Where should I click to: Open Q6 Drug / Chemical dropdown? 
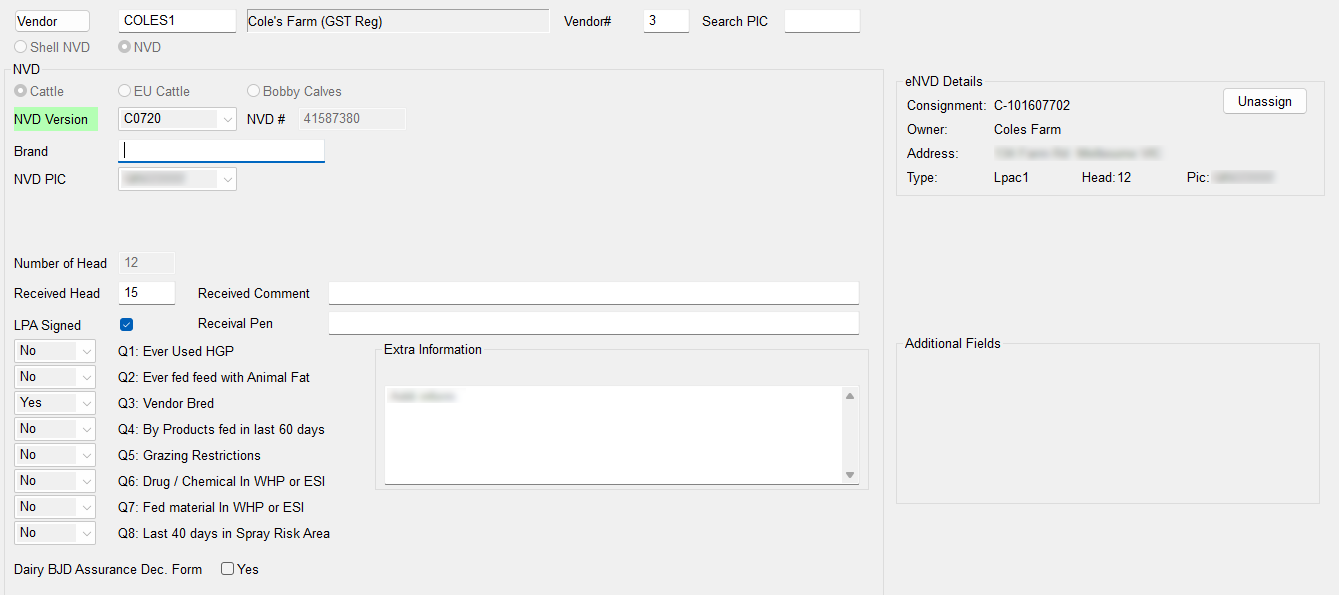click(85, 481)
